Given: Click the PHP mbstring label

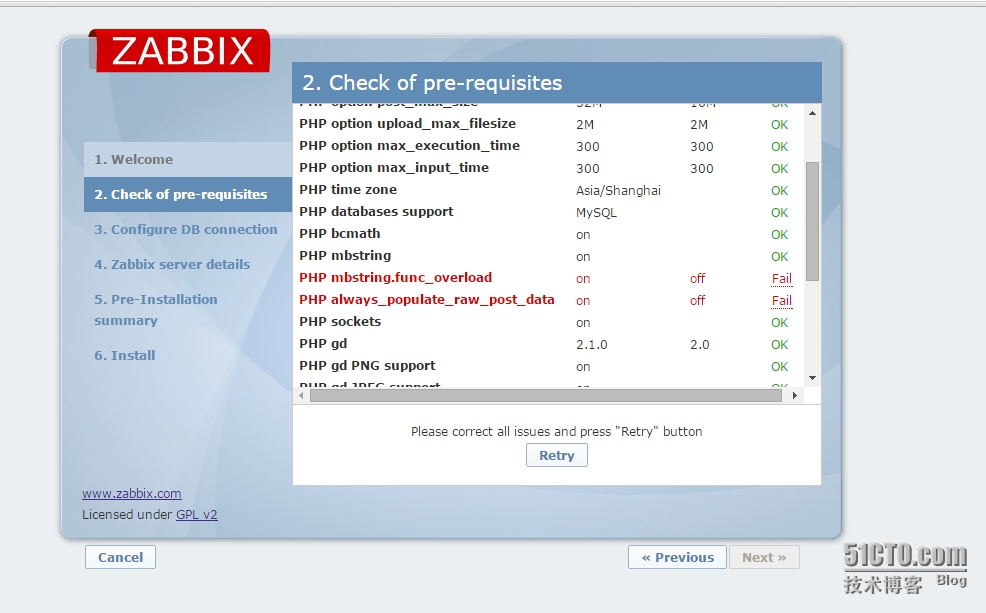Looking at the screenshot, I should [345, 256].
